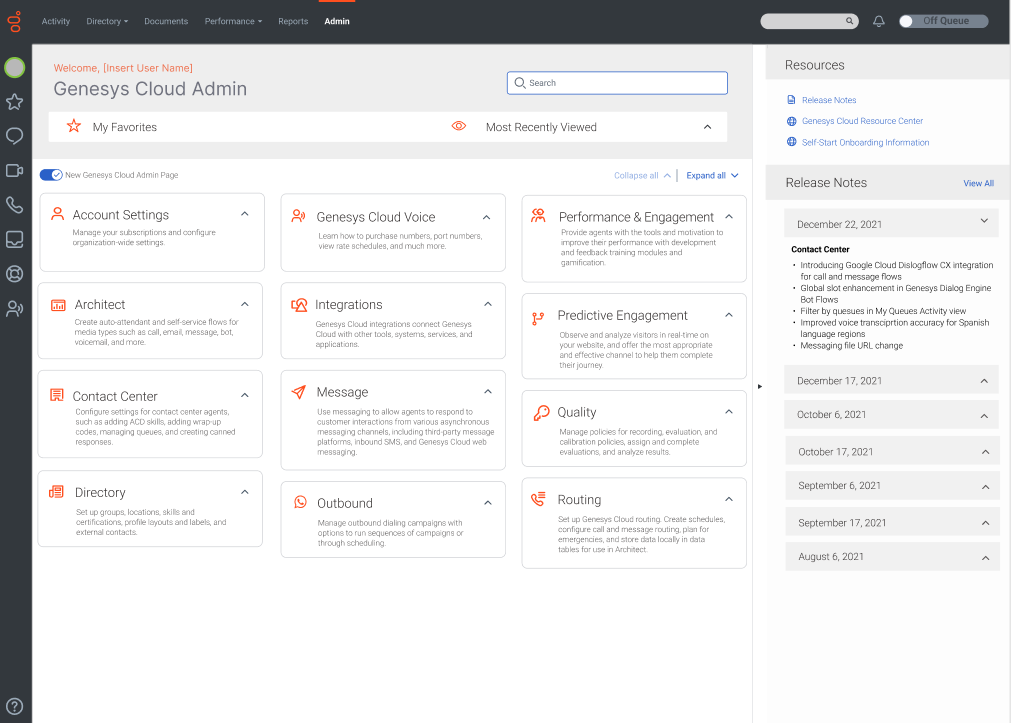This screenshot has height=723, width=1011.
Task: Expand the December 22, 2021 release notes
Action: (984, 222)
